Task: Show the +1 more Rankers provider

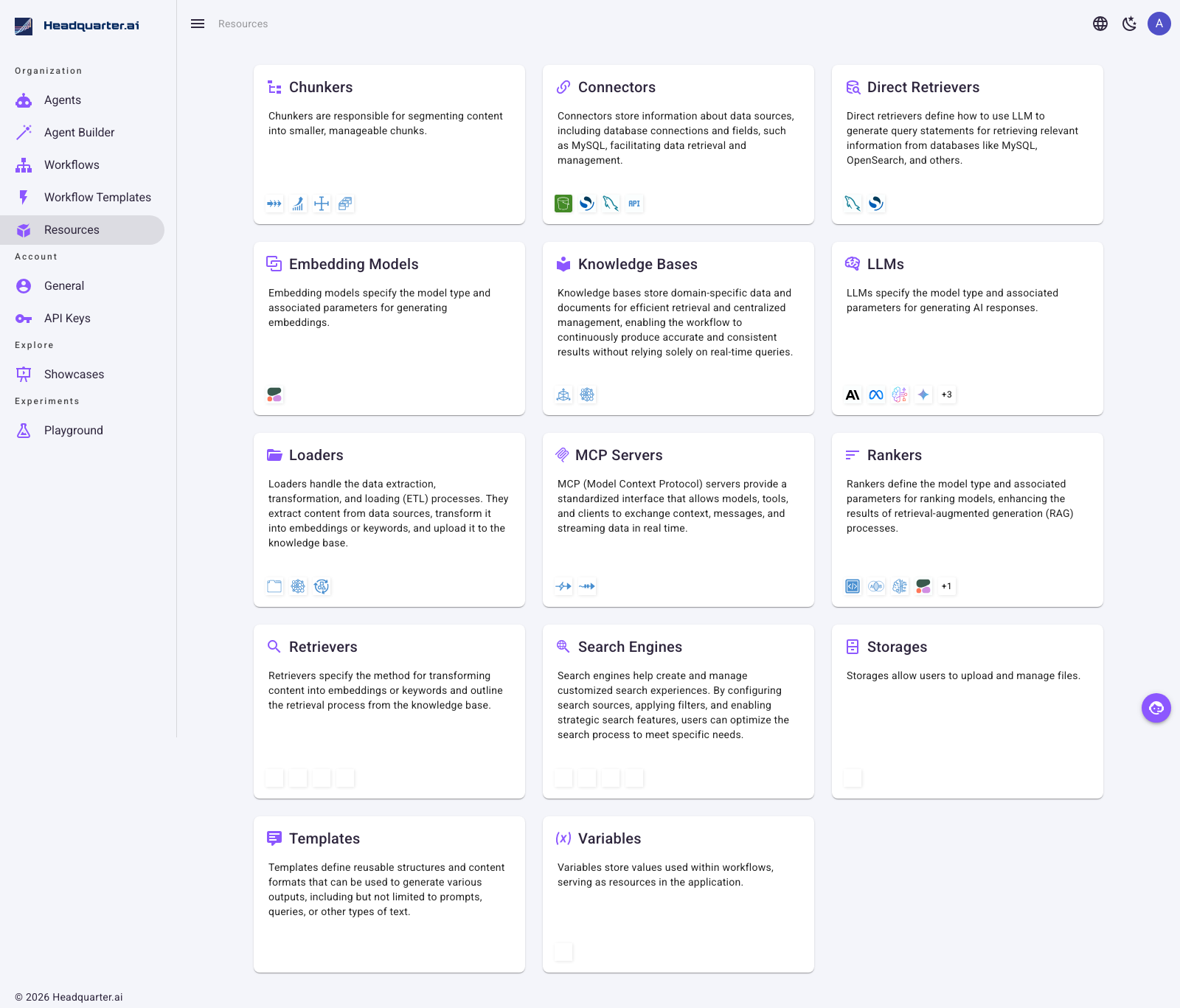Action: pyautogui.click(x=947, y=586)
